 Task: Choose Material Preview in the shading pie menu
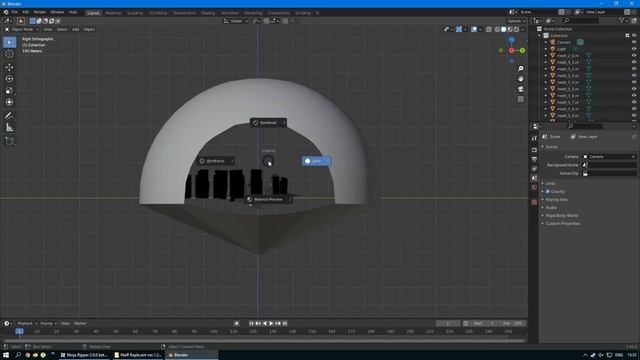268,200
